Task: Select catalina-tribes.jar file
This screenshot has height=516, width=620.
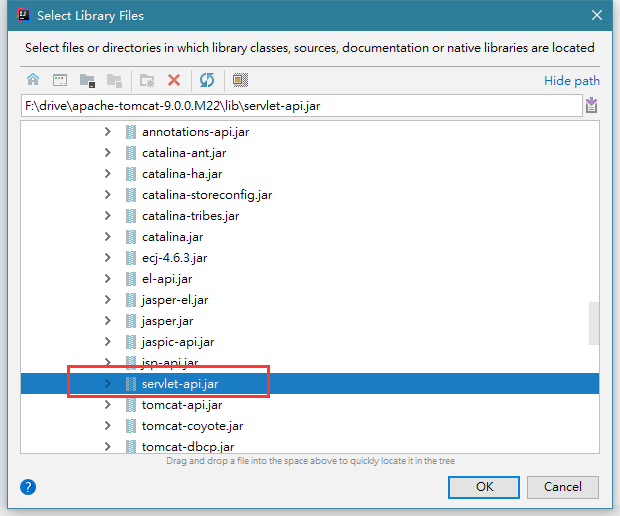Action: pyautogui.click(x=191, y=215)
